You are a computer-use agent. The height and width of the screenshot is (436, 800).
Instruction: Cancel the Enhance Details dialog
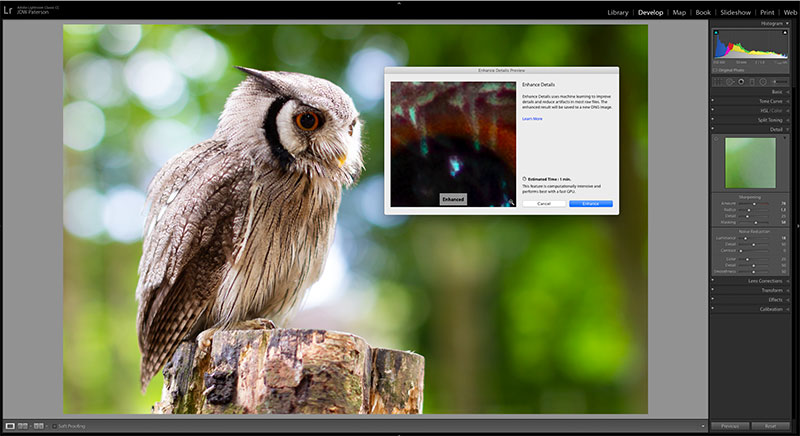544,203
